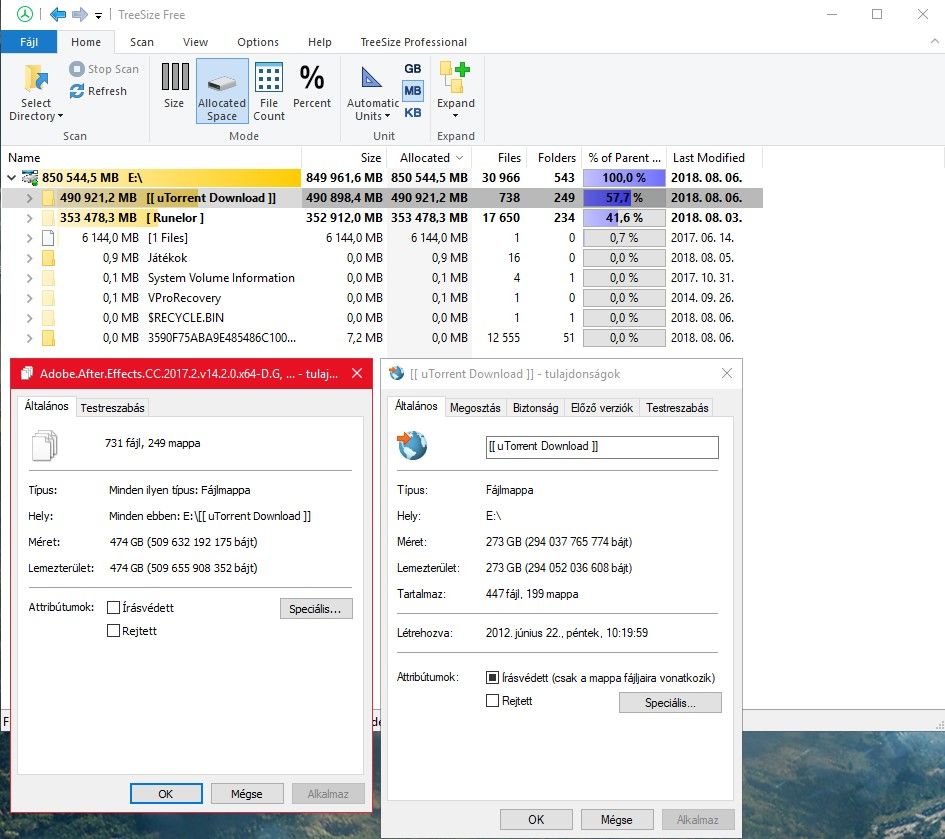
Task: Open the Help ribbon tab
Action: pyautogui.click(x=319, y=42)
